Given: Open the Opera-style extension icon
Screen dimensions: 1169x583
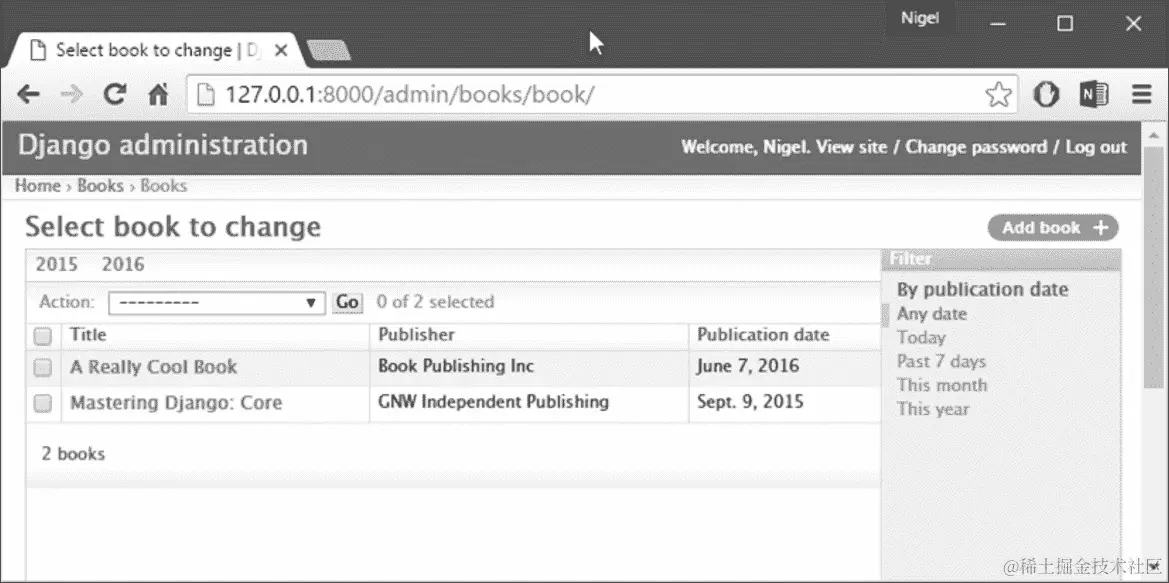Looking at the screenshot, I should (x=1046, y=95).
